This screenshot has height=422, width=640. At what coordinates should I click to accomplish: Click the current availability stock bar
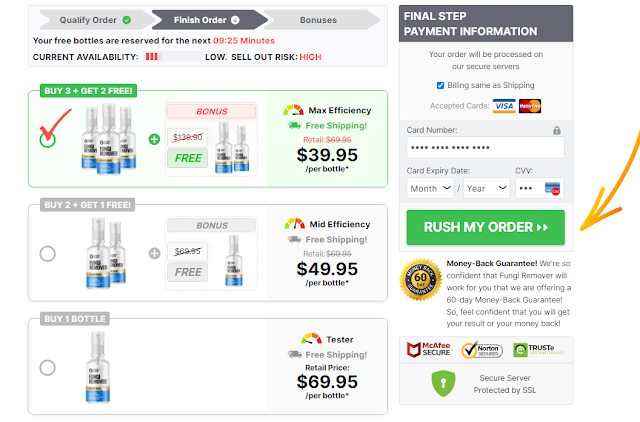tap(172, 57)
